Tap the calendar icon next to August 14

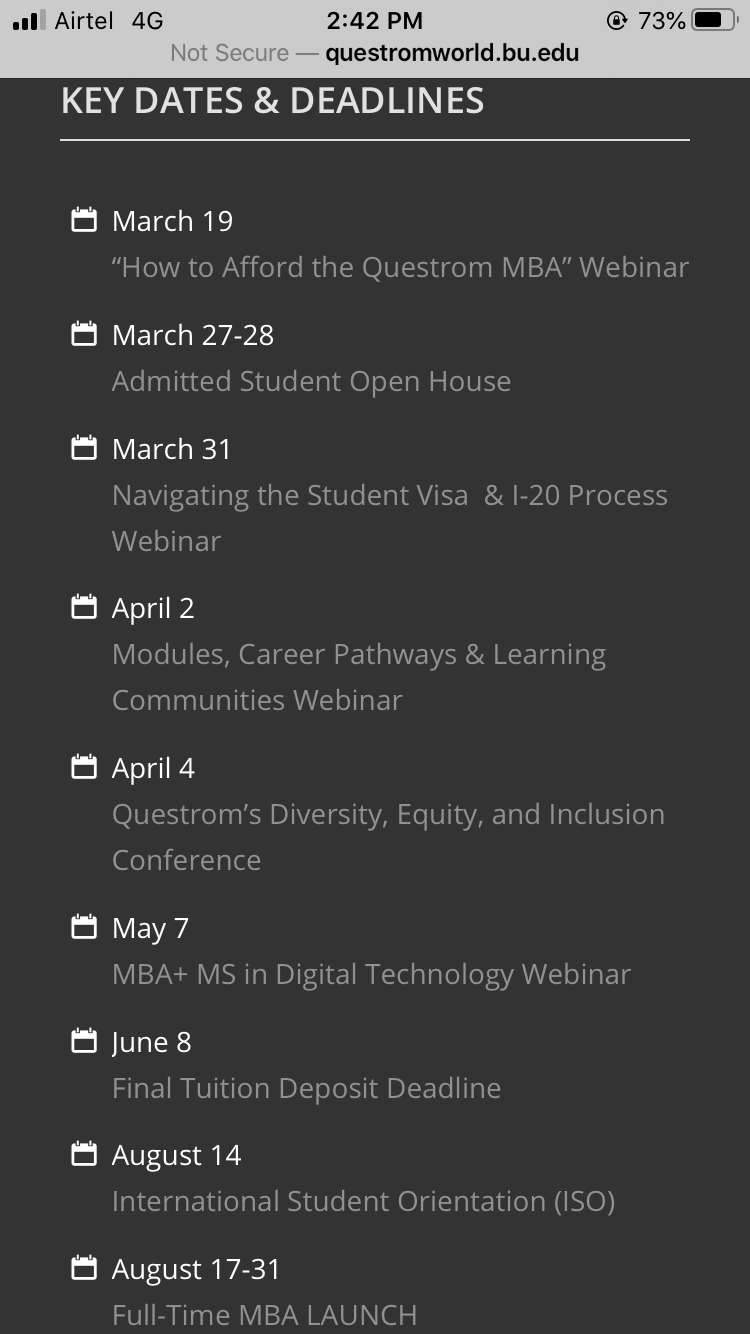[84, 1154]
